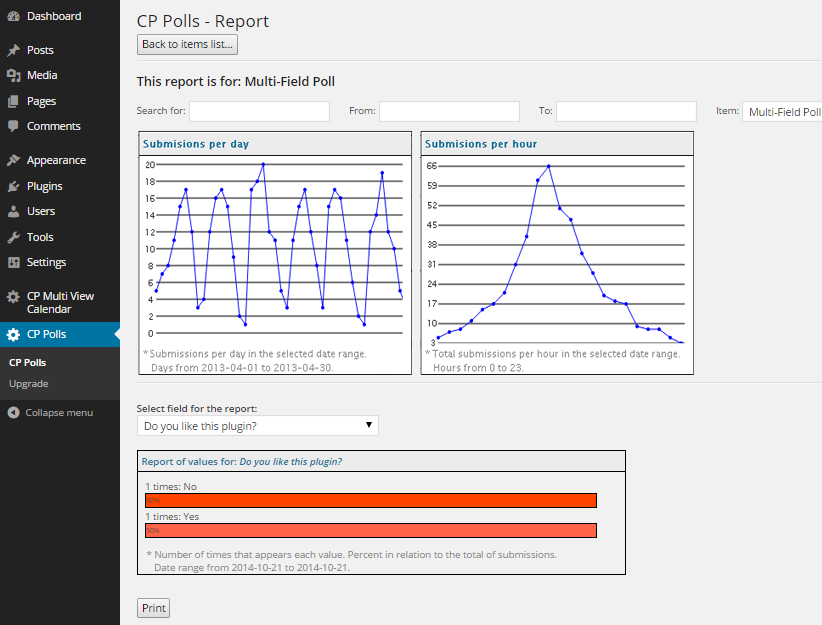Viewport: 822px width, 625px height.
Task: Click the Appearance paintbrush icon
Action: click(13, 160)
